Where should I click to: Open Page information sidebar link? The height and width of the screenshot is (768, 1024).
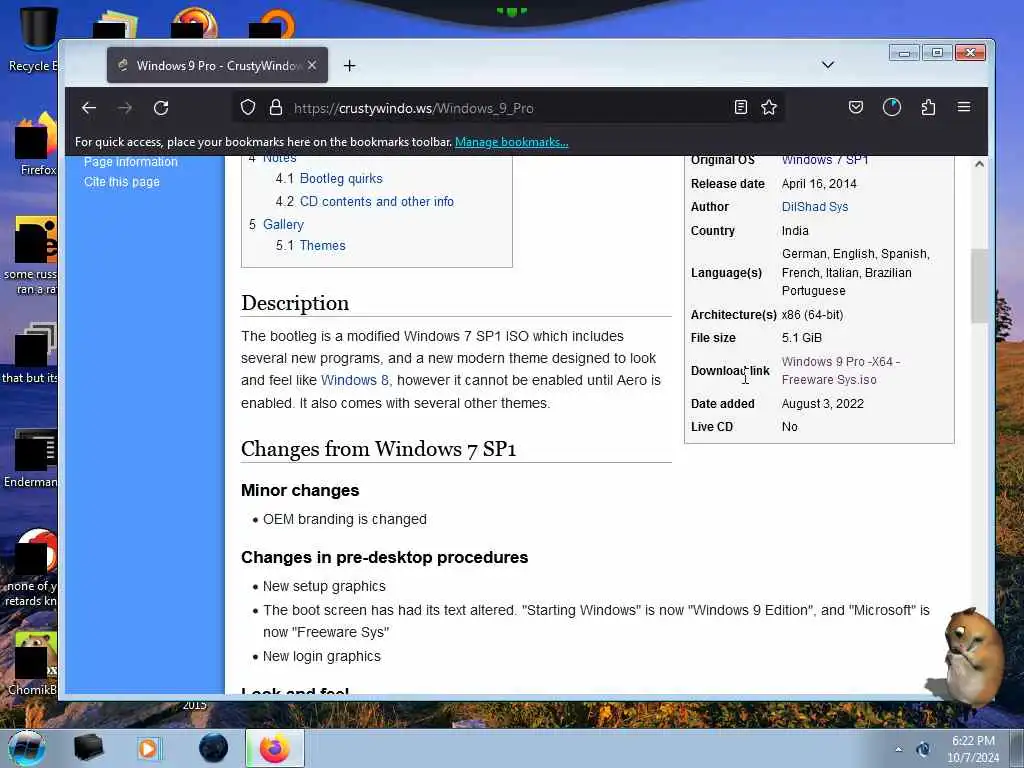click(131, 161)
